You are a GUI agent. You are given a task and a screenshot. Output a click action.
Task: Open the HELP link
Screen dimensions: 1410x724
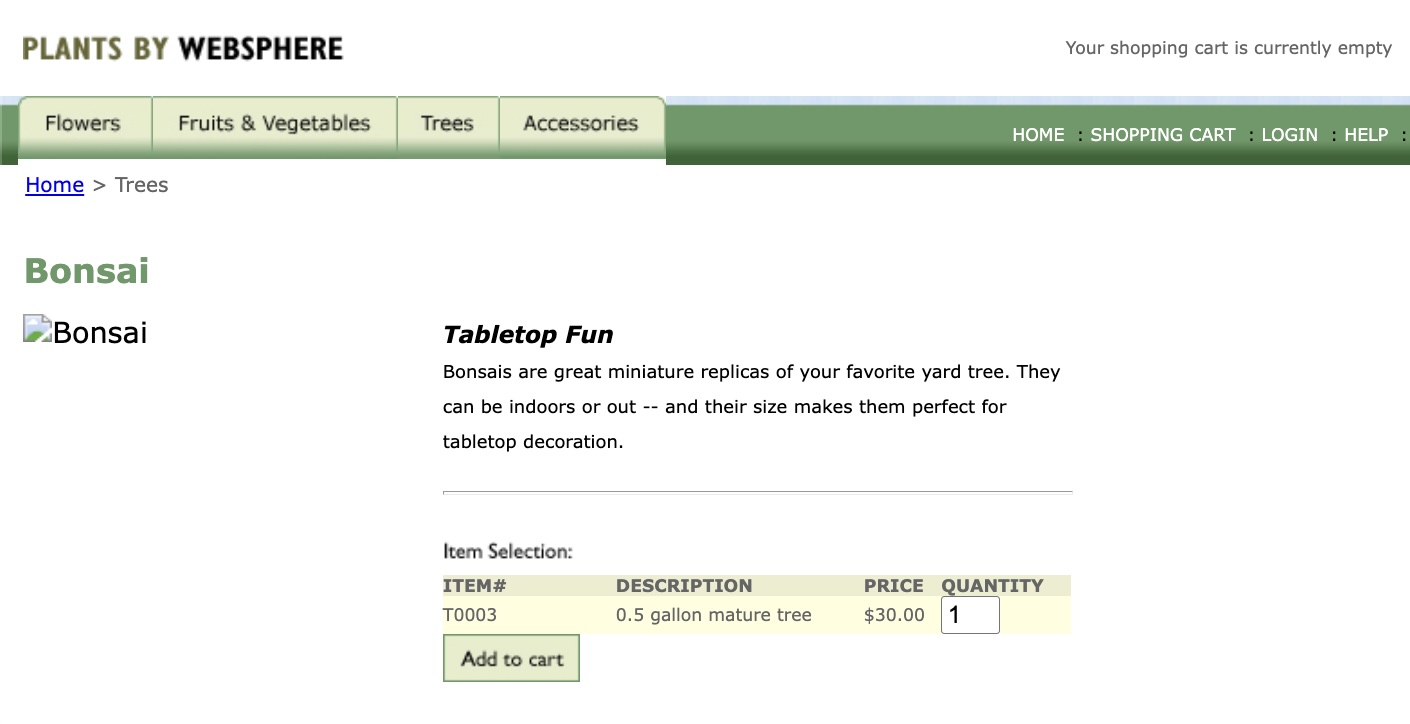pyautogui.click(x=1366, y=135)
